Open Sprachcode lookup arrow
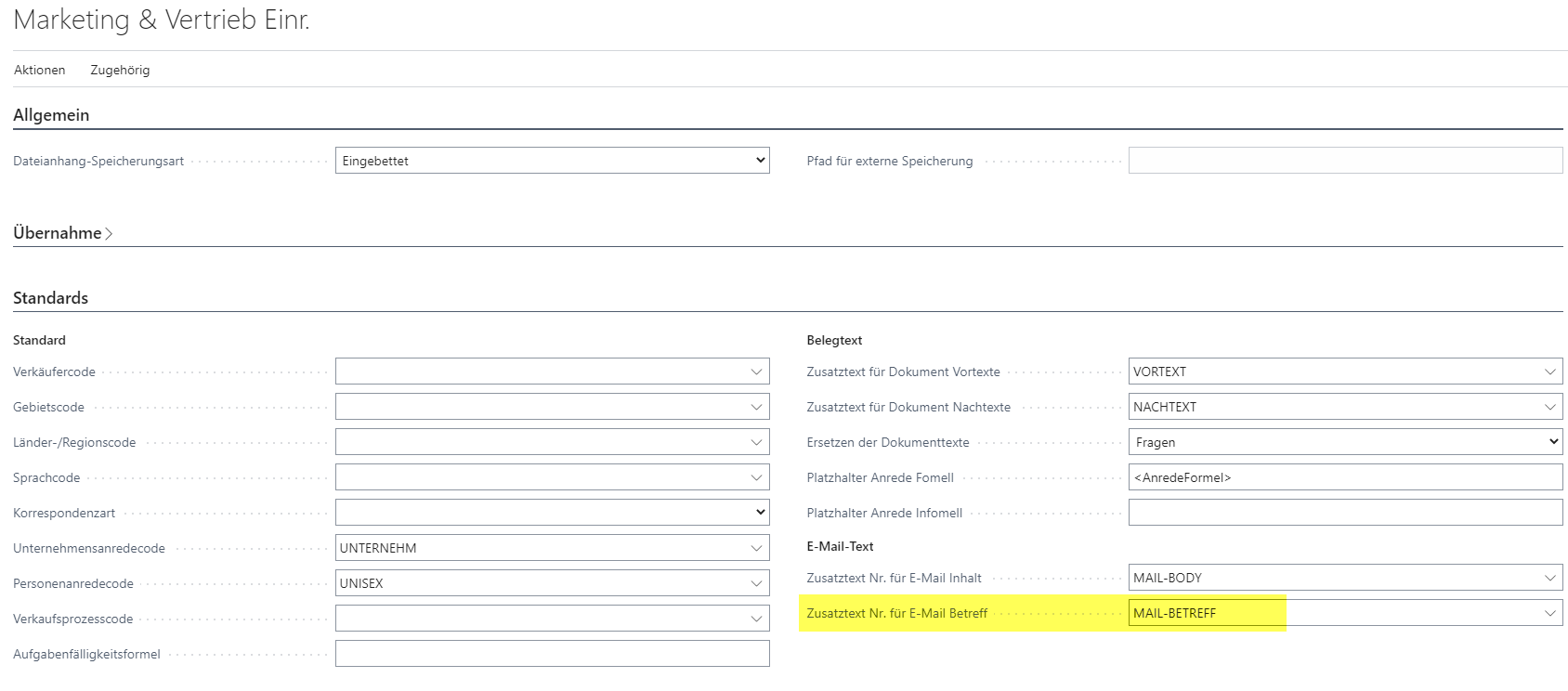The image size is (1568, 691). (756, 477)
